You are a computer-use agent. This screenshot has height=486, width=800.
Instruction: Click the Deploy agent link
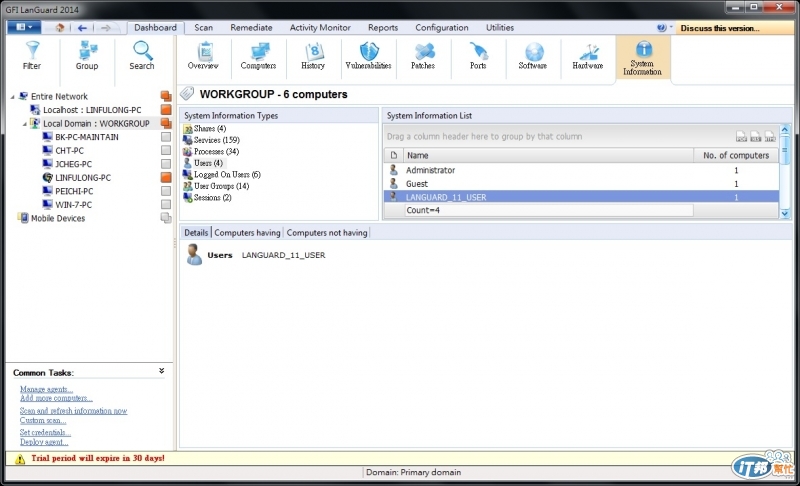click(x=44, y=442)
